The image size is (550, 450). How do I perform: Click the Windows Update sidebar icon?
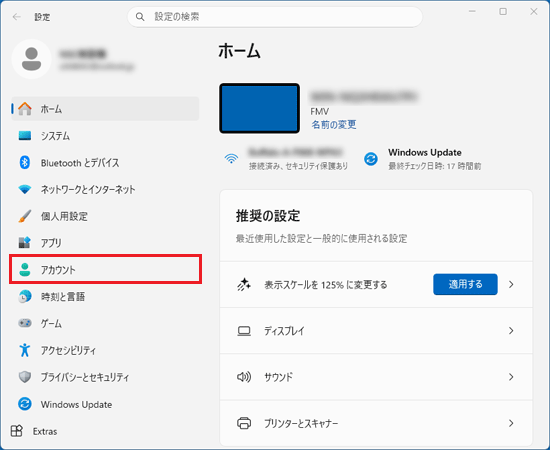coord(25,404)
